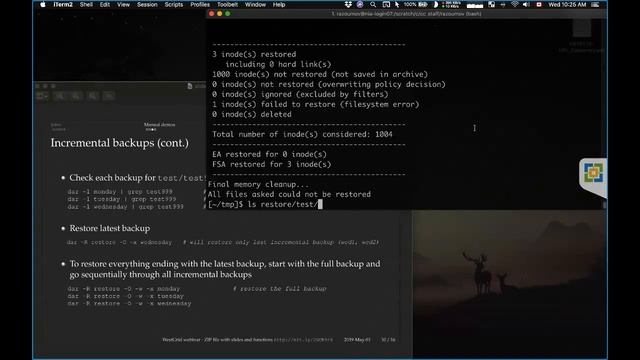Click 'FSA restored for 3 inode(s)' line

tap(271, 164)
